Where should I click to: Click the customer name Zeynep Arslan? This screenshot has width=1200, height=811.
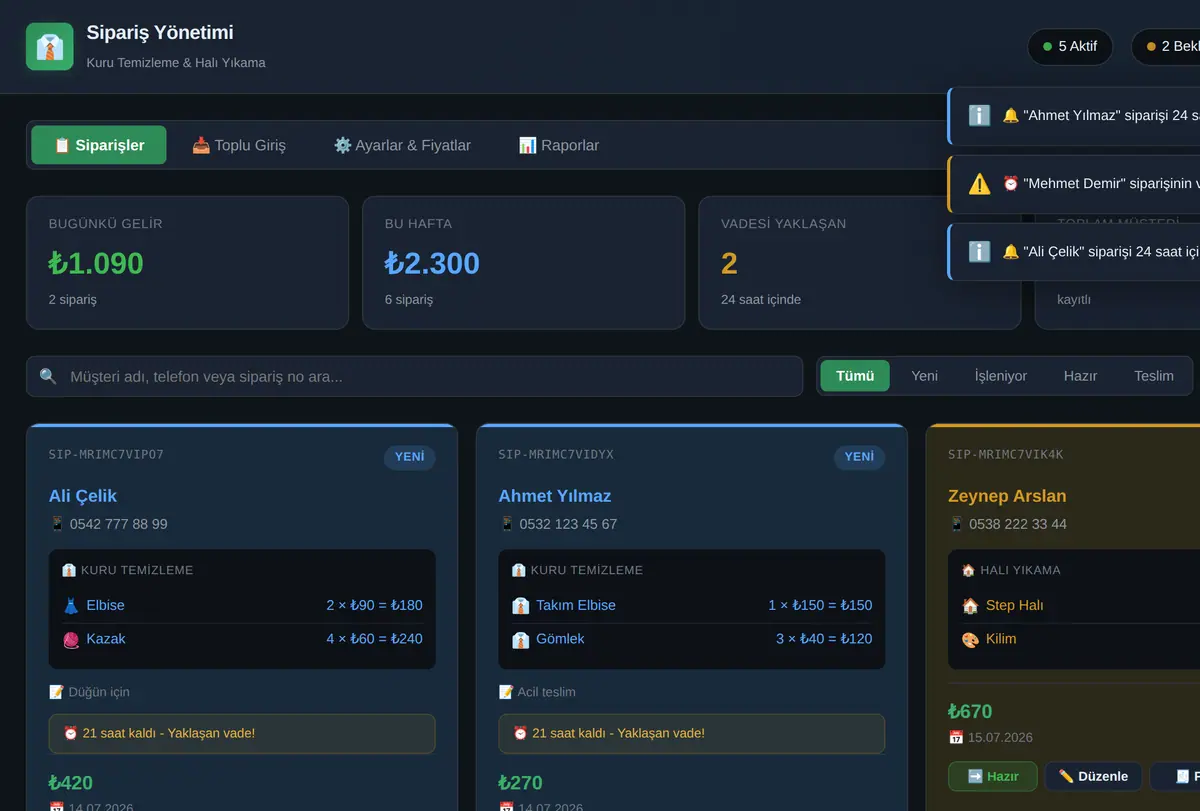click(x=1007, y=496)
